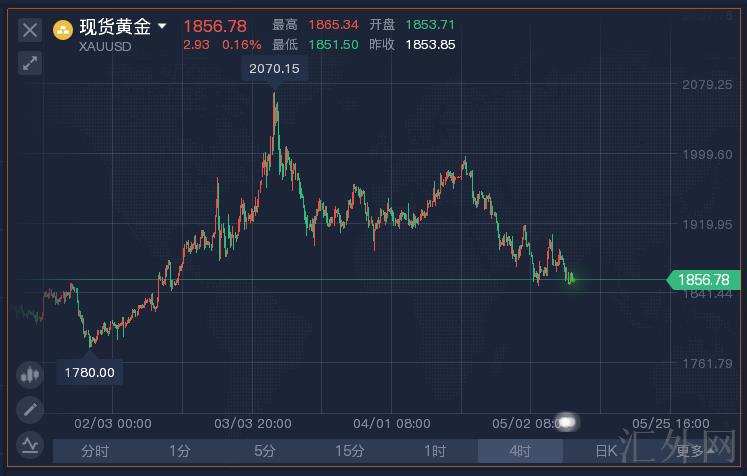
Task: Click the 1780.00 low price label
Action: pyautogui.click(x=90, y=372)
